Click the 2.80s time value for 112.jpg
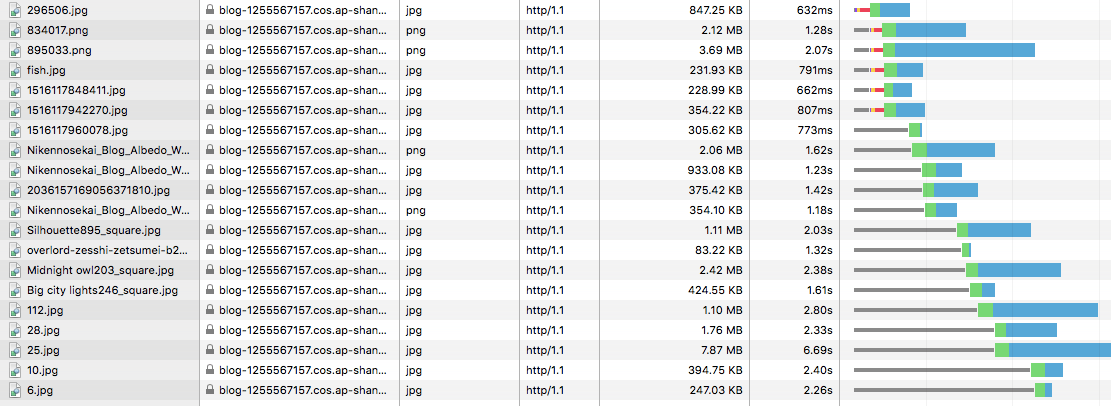 (x=822, y=310)
